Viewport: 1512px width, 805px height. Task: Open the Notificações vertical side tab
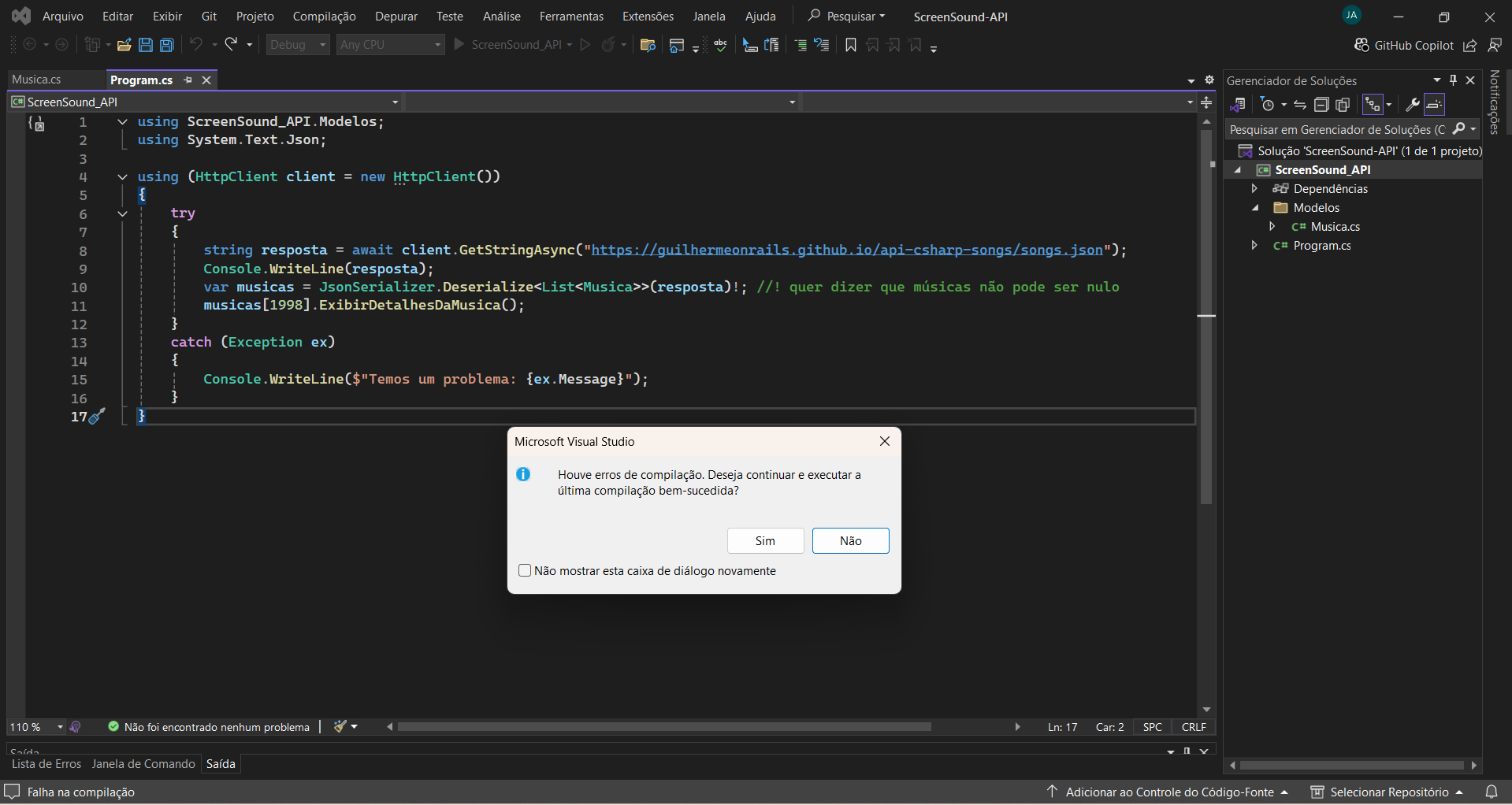coord(1495,102)
